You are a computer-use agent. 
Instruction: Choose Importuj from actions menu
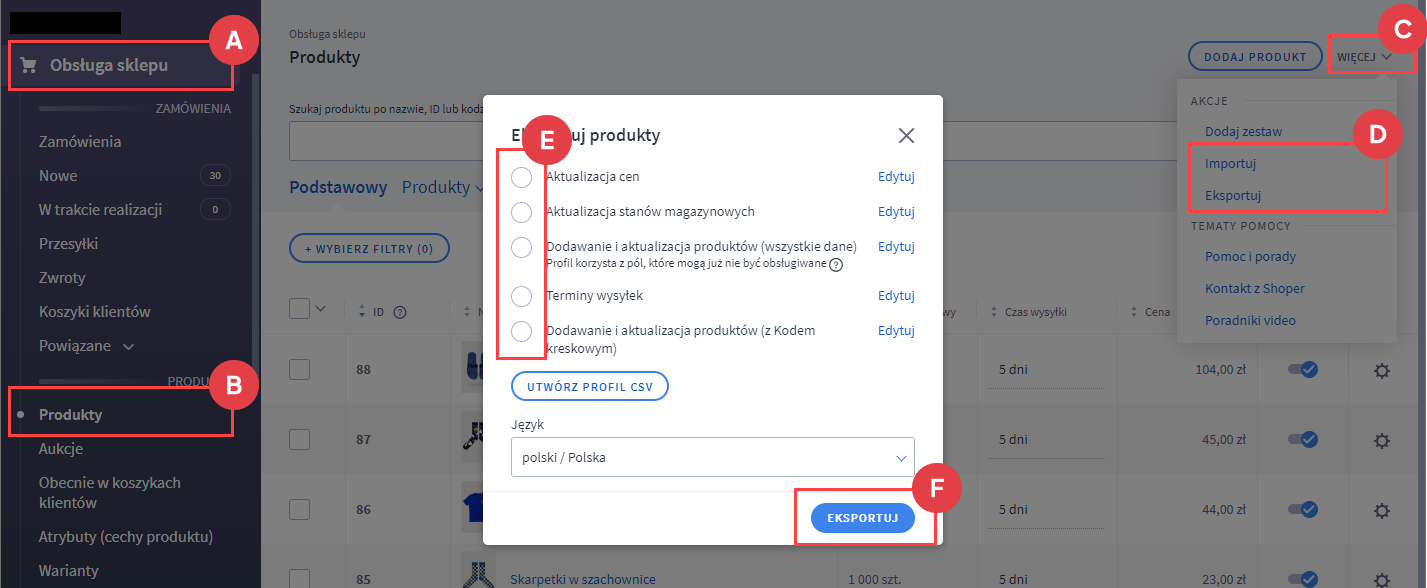click(x=1230, y=163)
